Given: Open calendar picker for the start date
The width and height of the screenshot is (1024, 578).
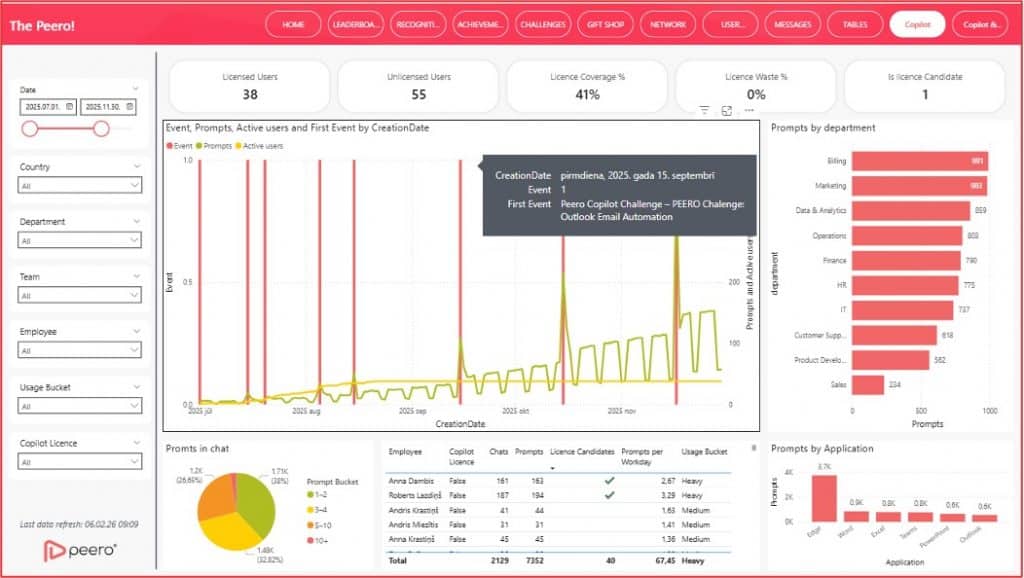Looking at the screenshot, I should (x=69, y=106).
